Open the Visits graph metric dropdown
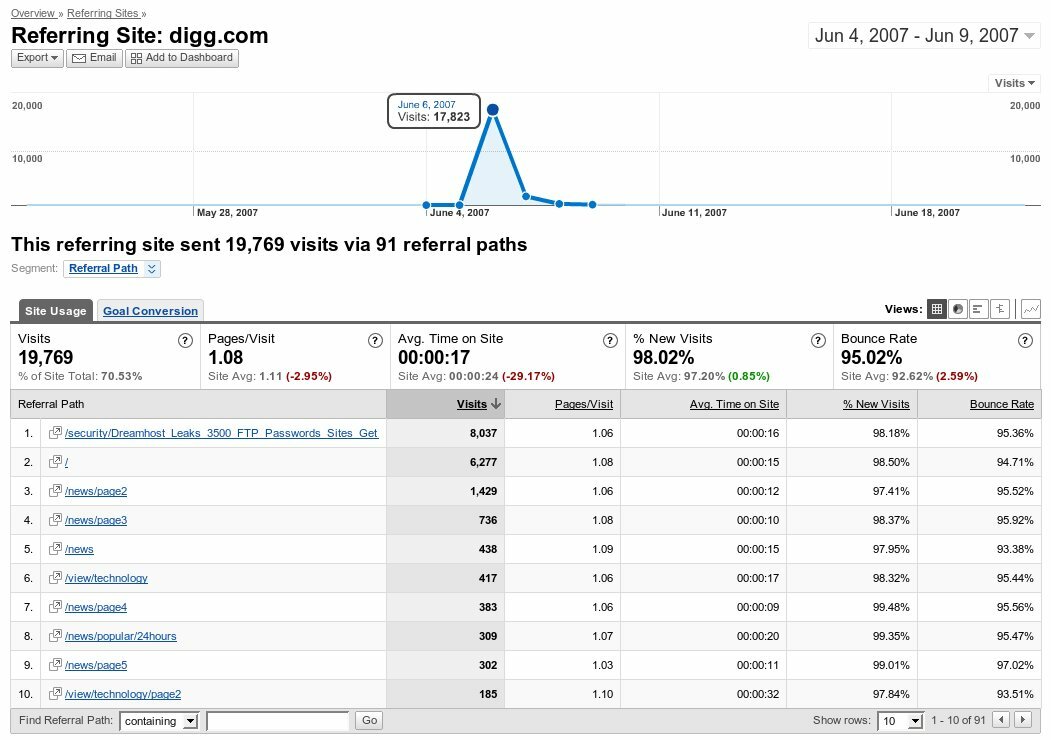The height and width of the screenshot is (740, 1051). [x=1014, y=83]
